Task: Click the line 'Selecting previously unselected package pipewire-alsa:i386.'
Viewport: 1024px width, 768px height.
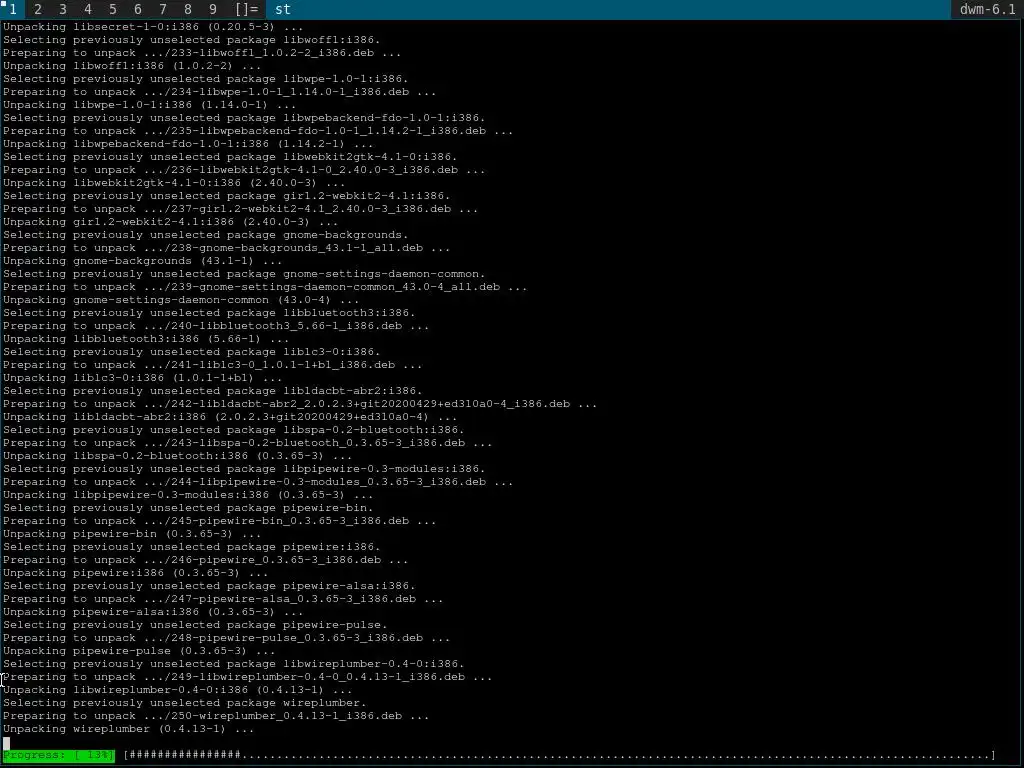Action: (x=209, y=586)
